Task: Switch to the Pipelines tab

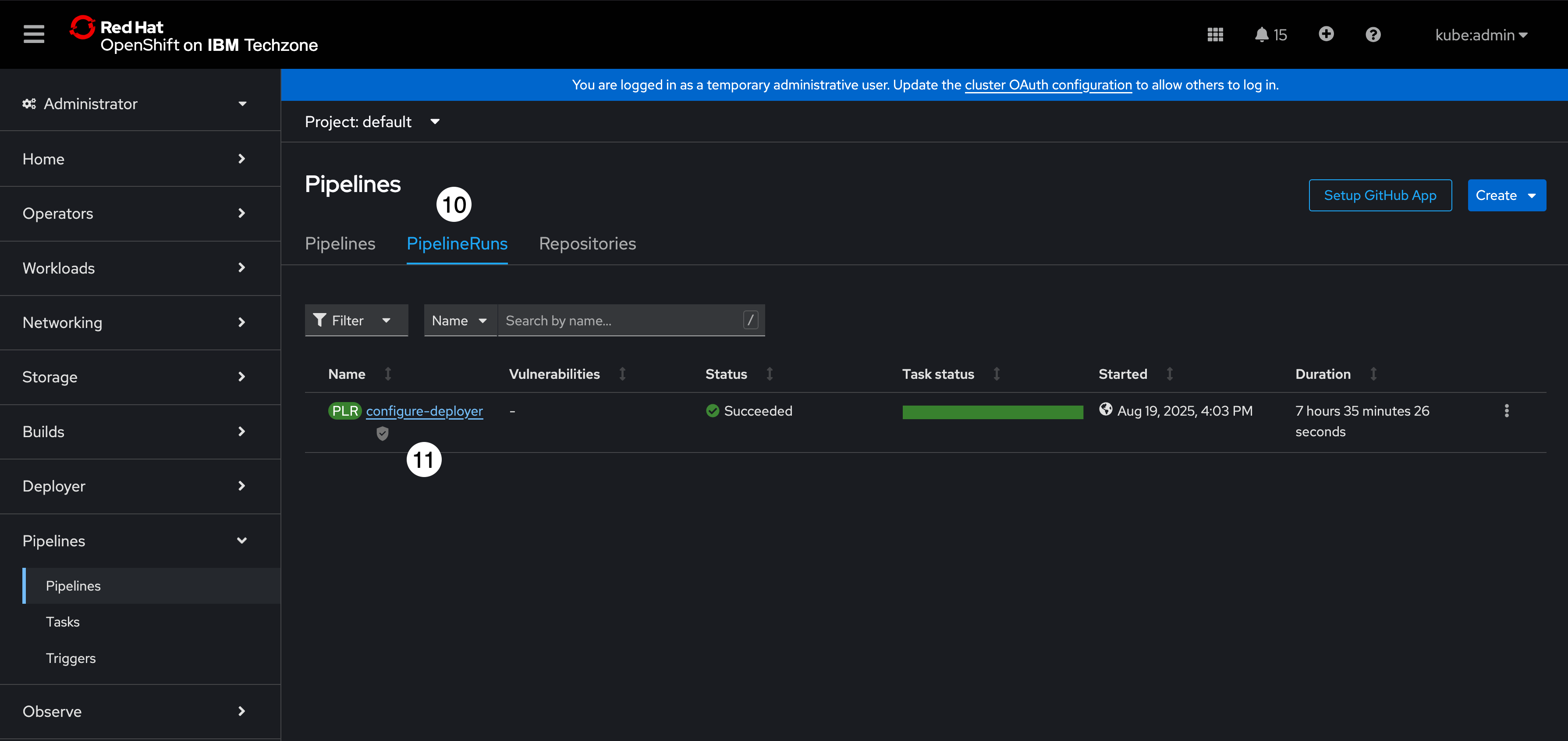Action: pyautogui.click(x=340, y=243)
